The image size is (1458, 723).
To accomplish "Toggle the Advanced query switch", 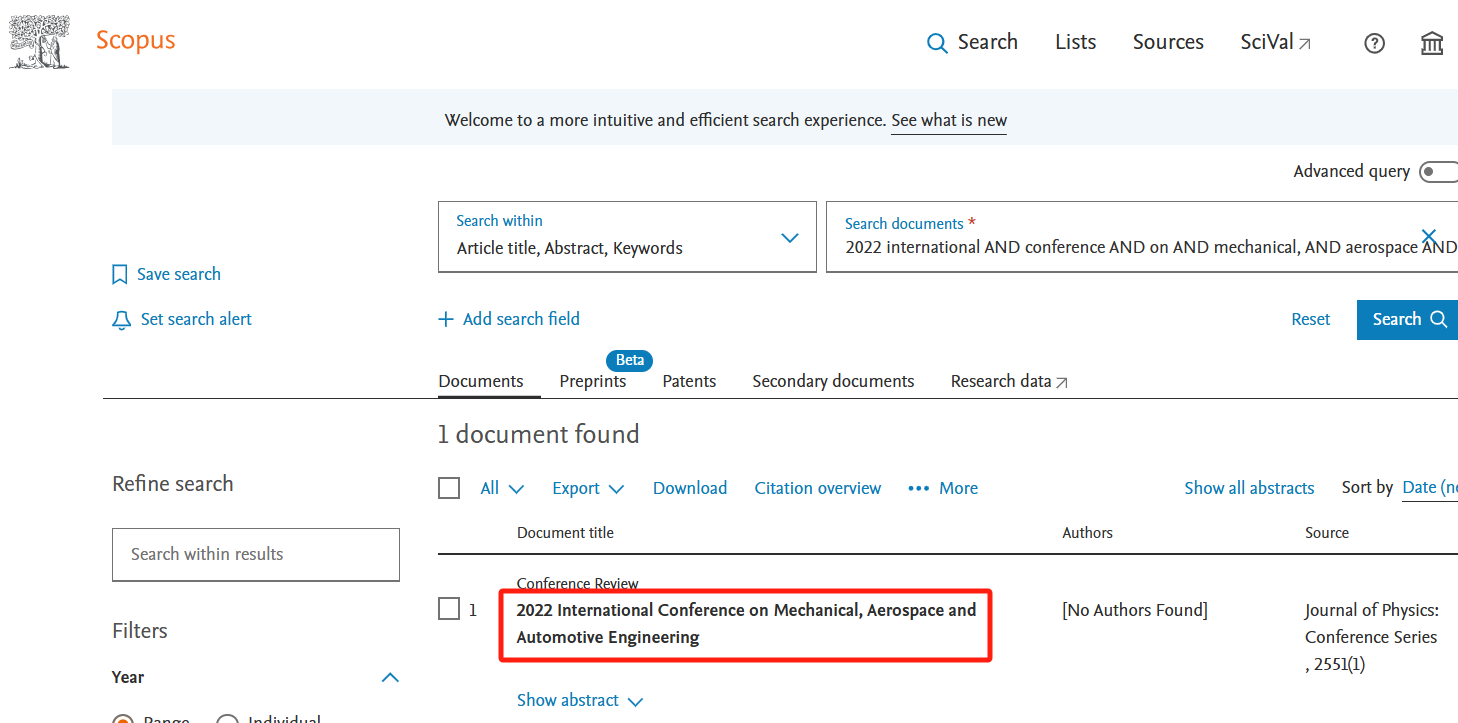I will click(1438, 172).
